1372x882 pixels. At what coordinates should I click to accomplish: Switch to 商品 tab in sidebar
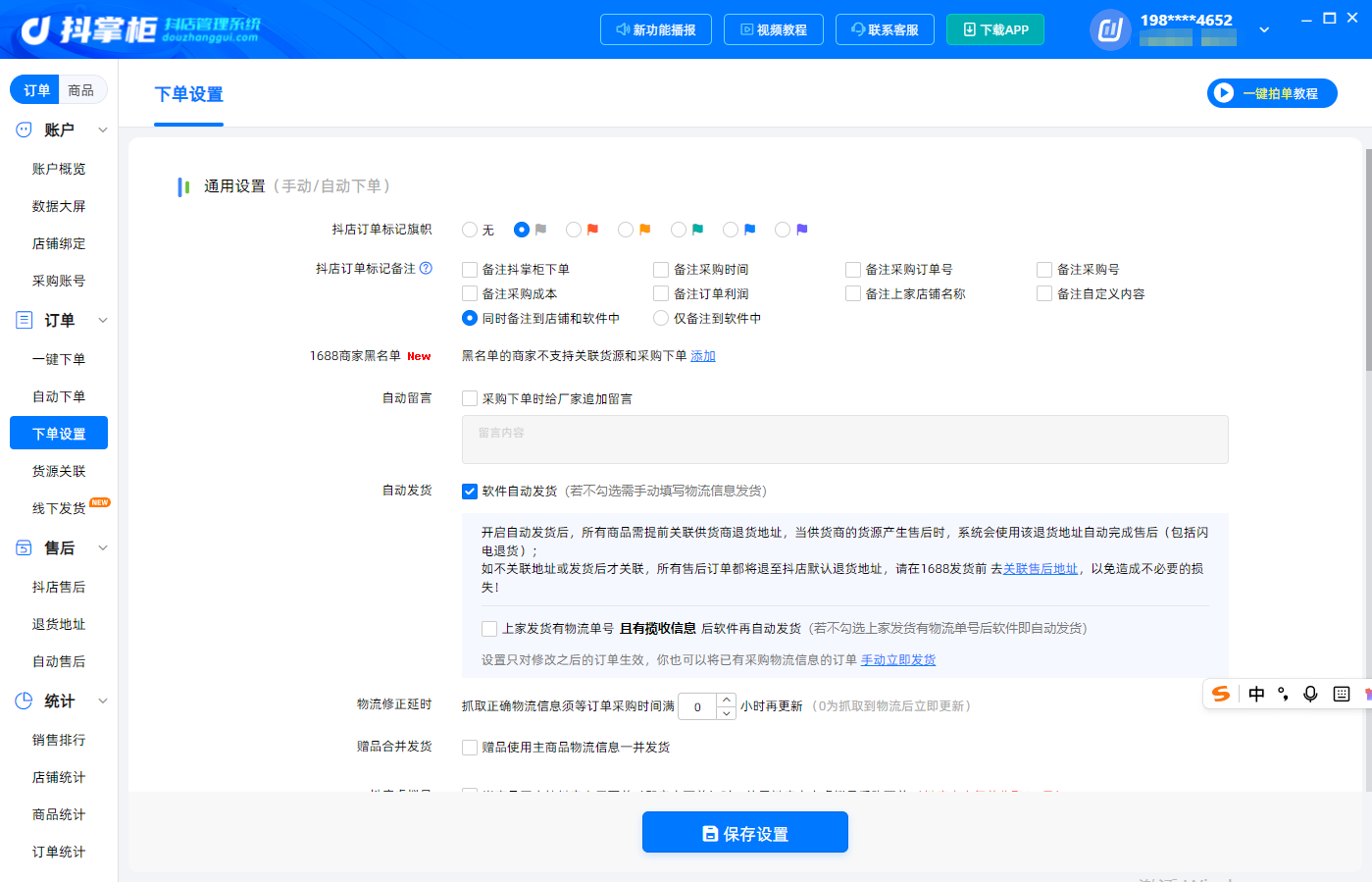(x=81, y=90)
